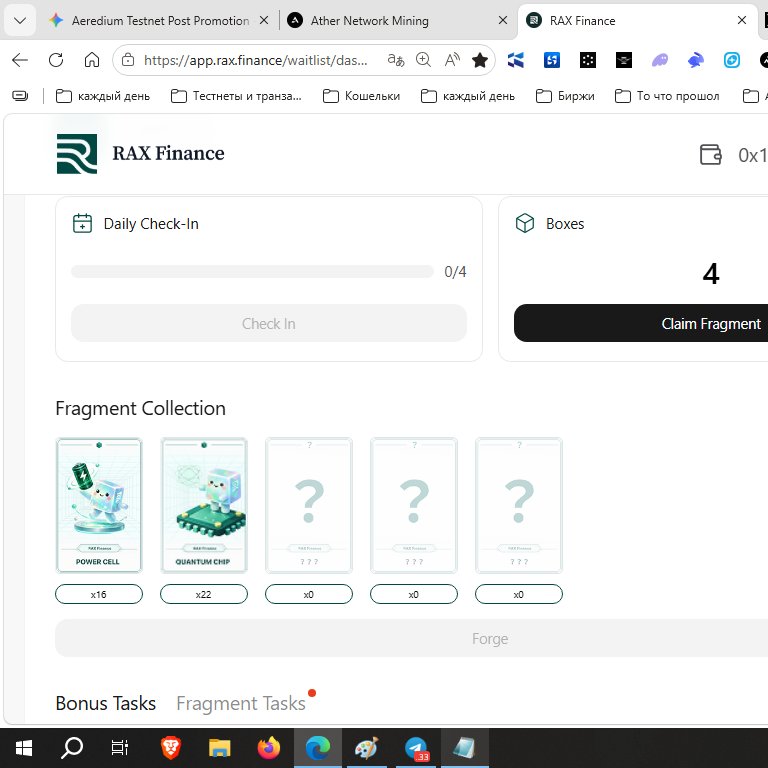Screen dimensions: 768x768
Task: Click the zoom magnifier icon in address bar
Action: [x=423, y=60]
